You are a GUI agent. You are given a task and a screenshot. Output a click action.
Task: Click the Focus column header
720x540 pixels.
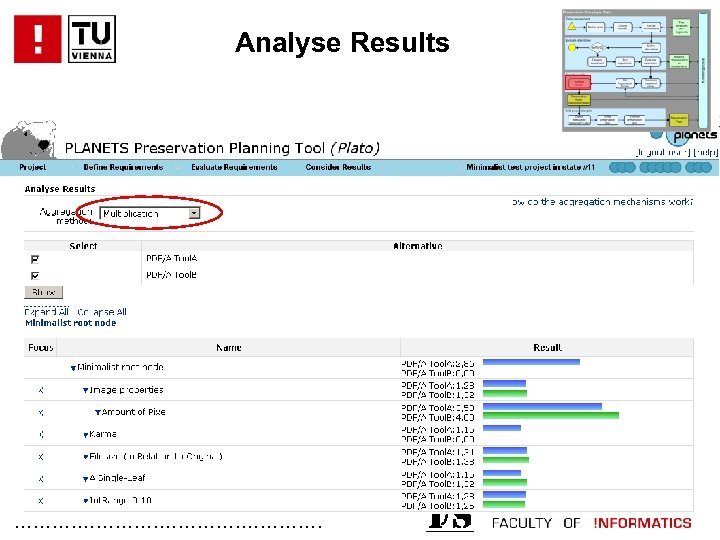tap(40, 348)
